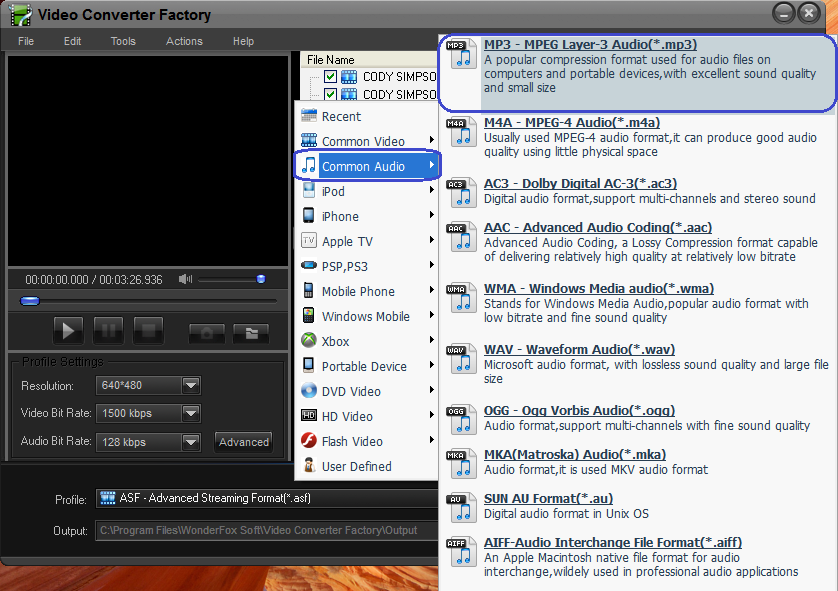This screenshot has height=591, width=838.
Task: Click the OGG format file icon
Action: pos(462,420)
